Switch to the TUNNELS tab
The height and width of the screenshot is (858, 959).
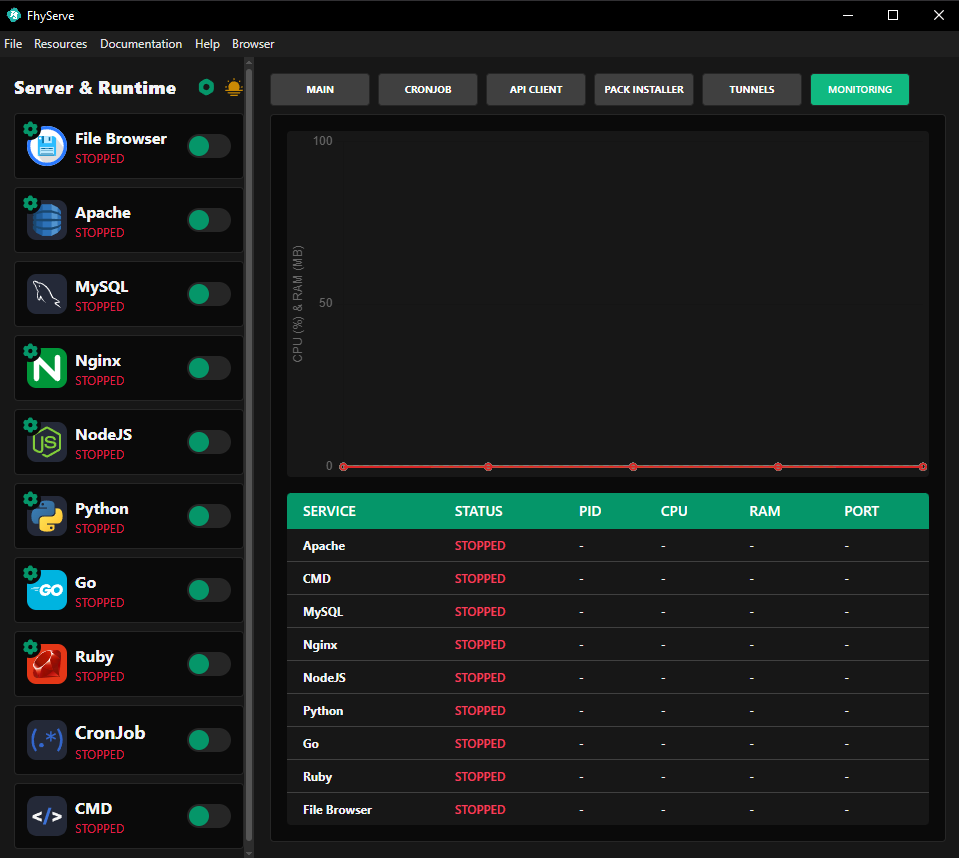coord(752,89)
